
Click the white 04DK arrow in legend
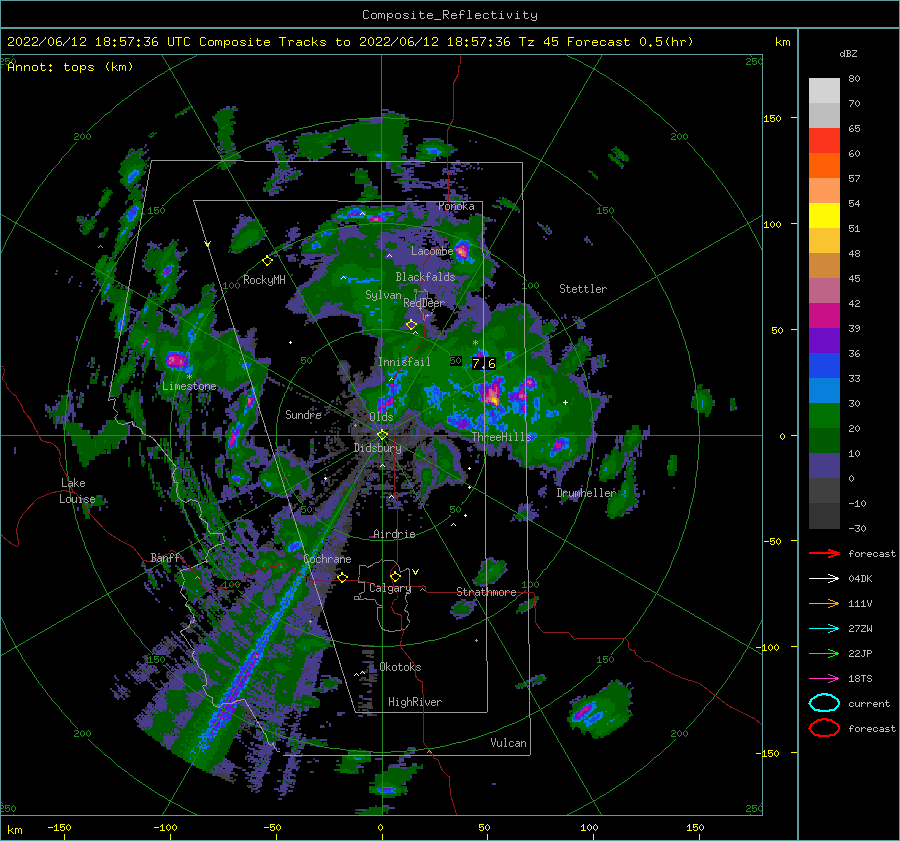(824, 578)
